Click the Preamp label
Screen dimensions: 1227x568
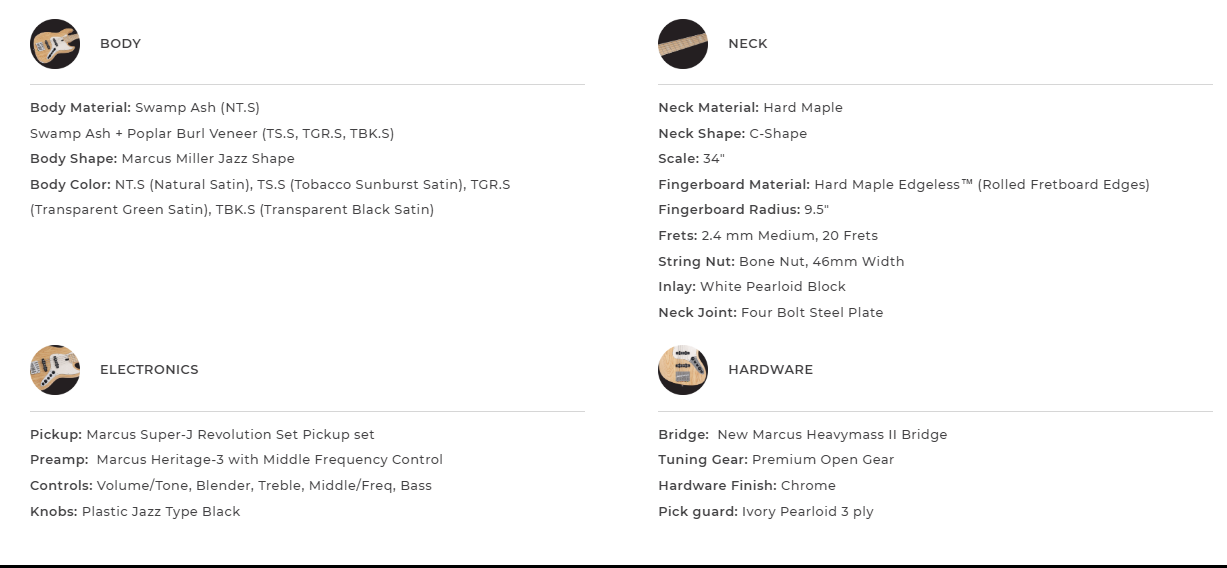pos(59,460)
